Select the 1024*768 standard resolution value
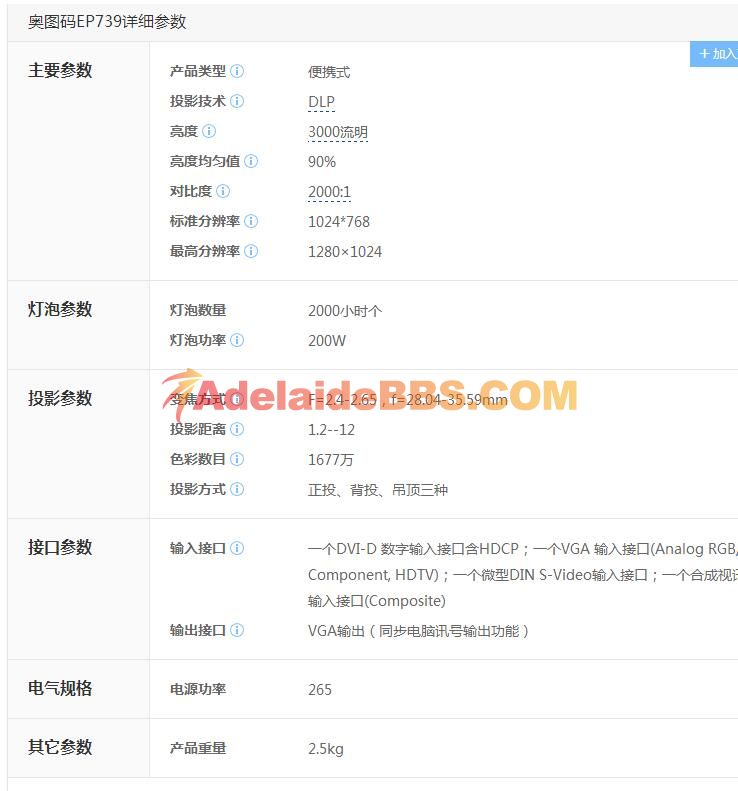This screenshot has width=738, height=791. 338,222
